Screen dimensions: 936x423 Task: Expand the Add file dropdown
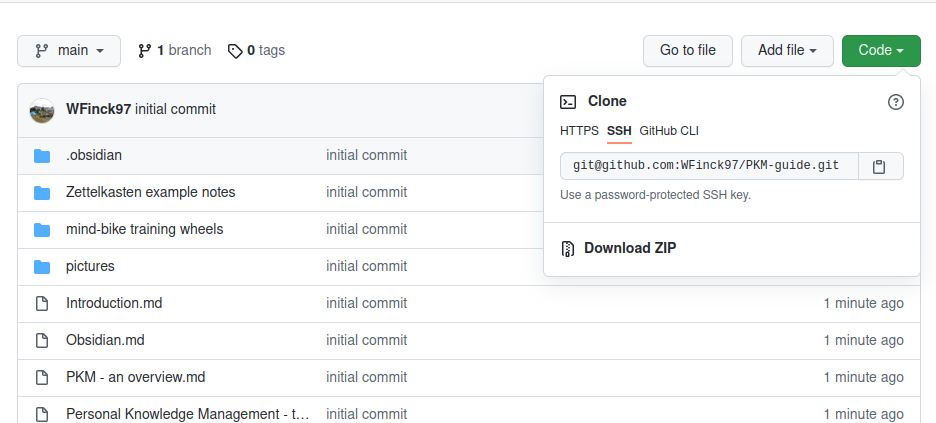point(787,51)
